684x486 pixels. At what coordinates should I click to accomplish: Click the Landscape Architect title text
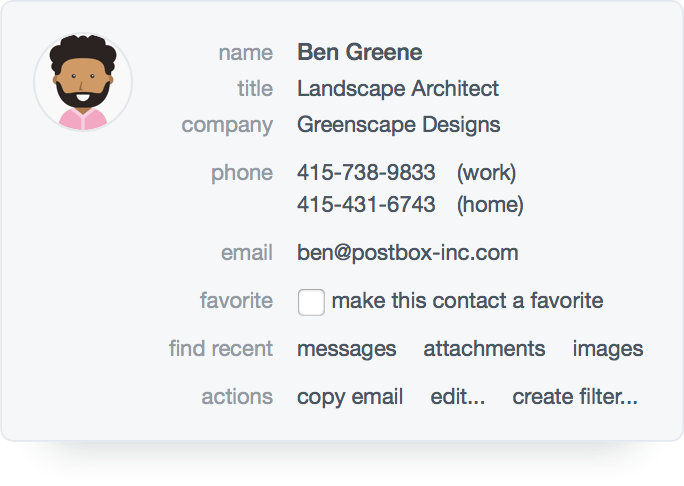398,89
